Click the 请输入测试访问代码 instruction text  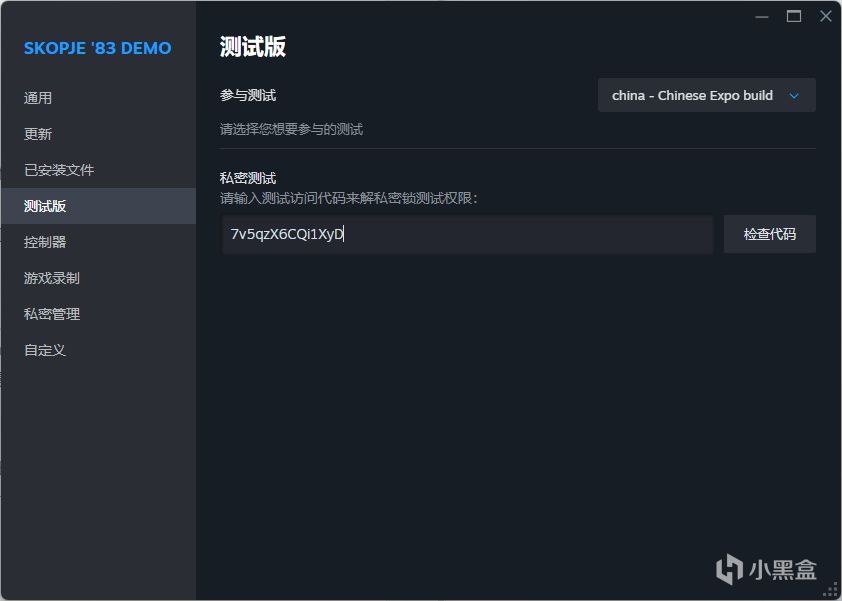click(349, 199)
